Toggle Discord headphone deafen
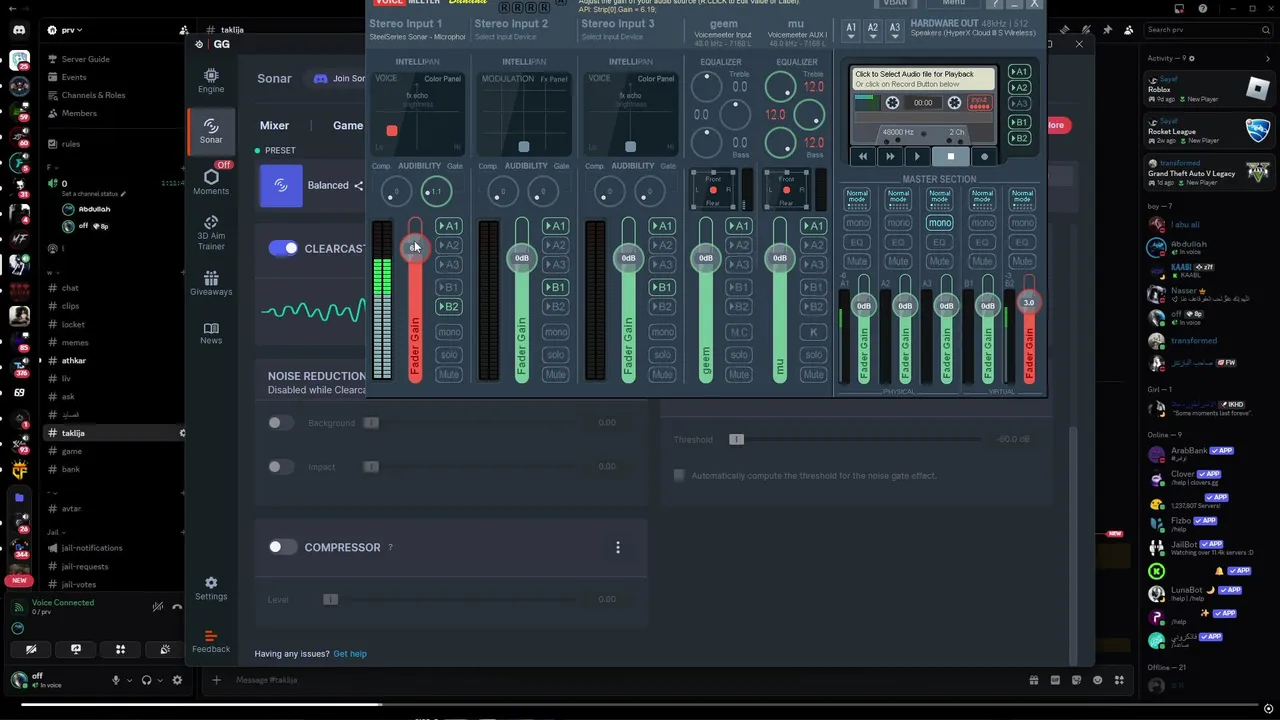 pyautogui.click(x=147, y=680)
